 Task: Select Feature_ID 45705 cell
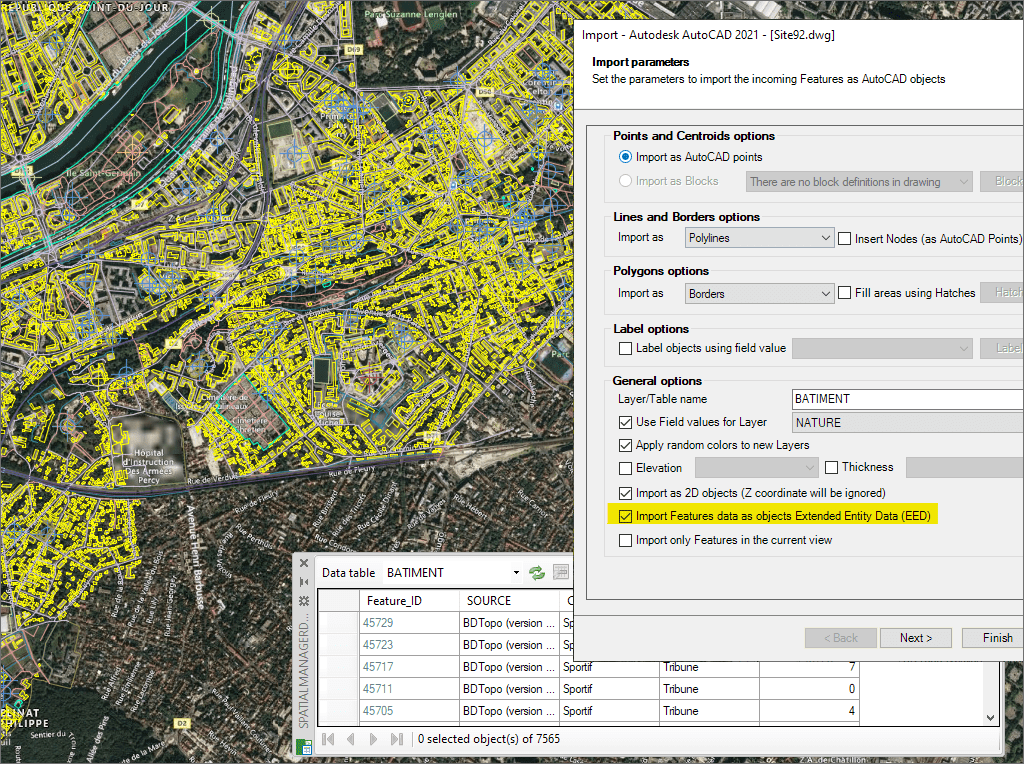[409, 711]
